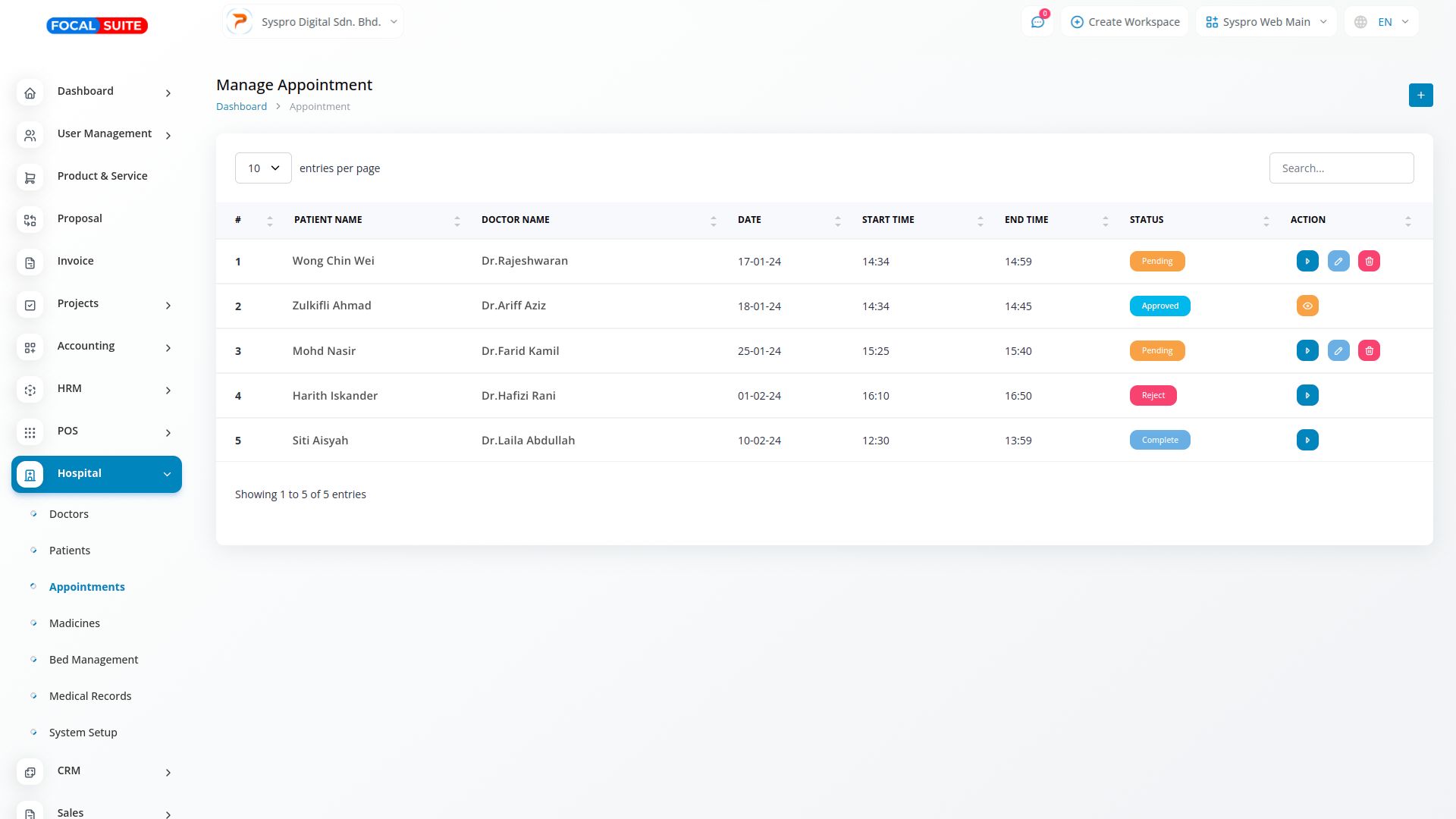Delete Wong Chin Wei's appointment

coord(1369,262)
